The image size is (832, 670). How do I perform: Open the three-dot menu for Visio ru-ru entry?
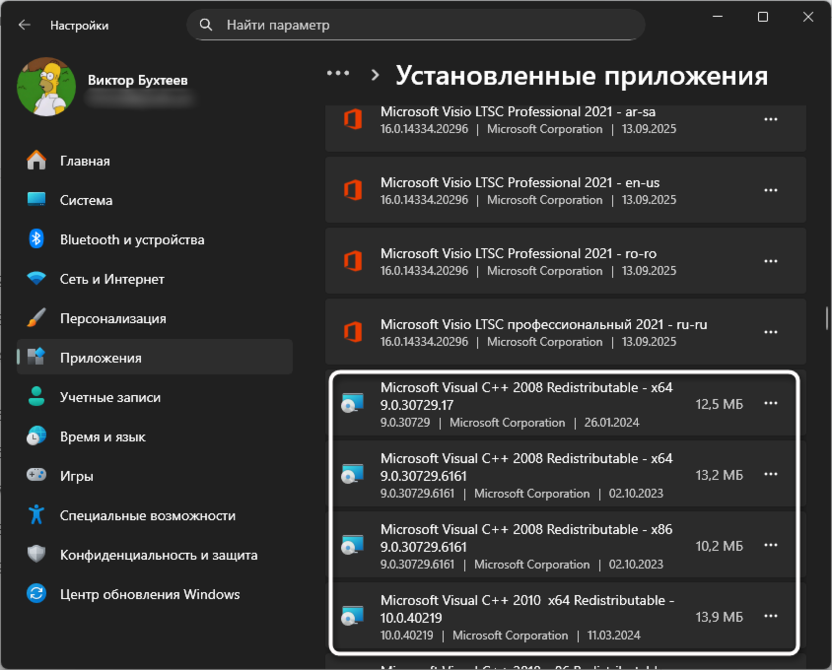coord(771,332)
